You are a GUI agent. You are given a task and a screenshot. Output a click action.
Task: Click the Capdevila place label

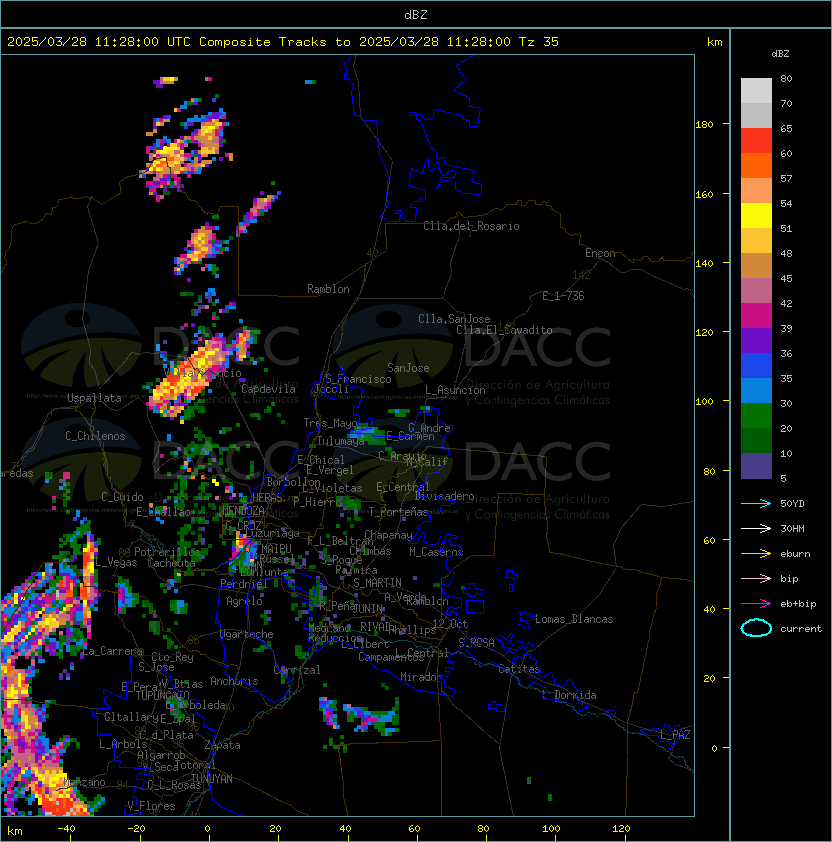268,389
